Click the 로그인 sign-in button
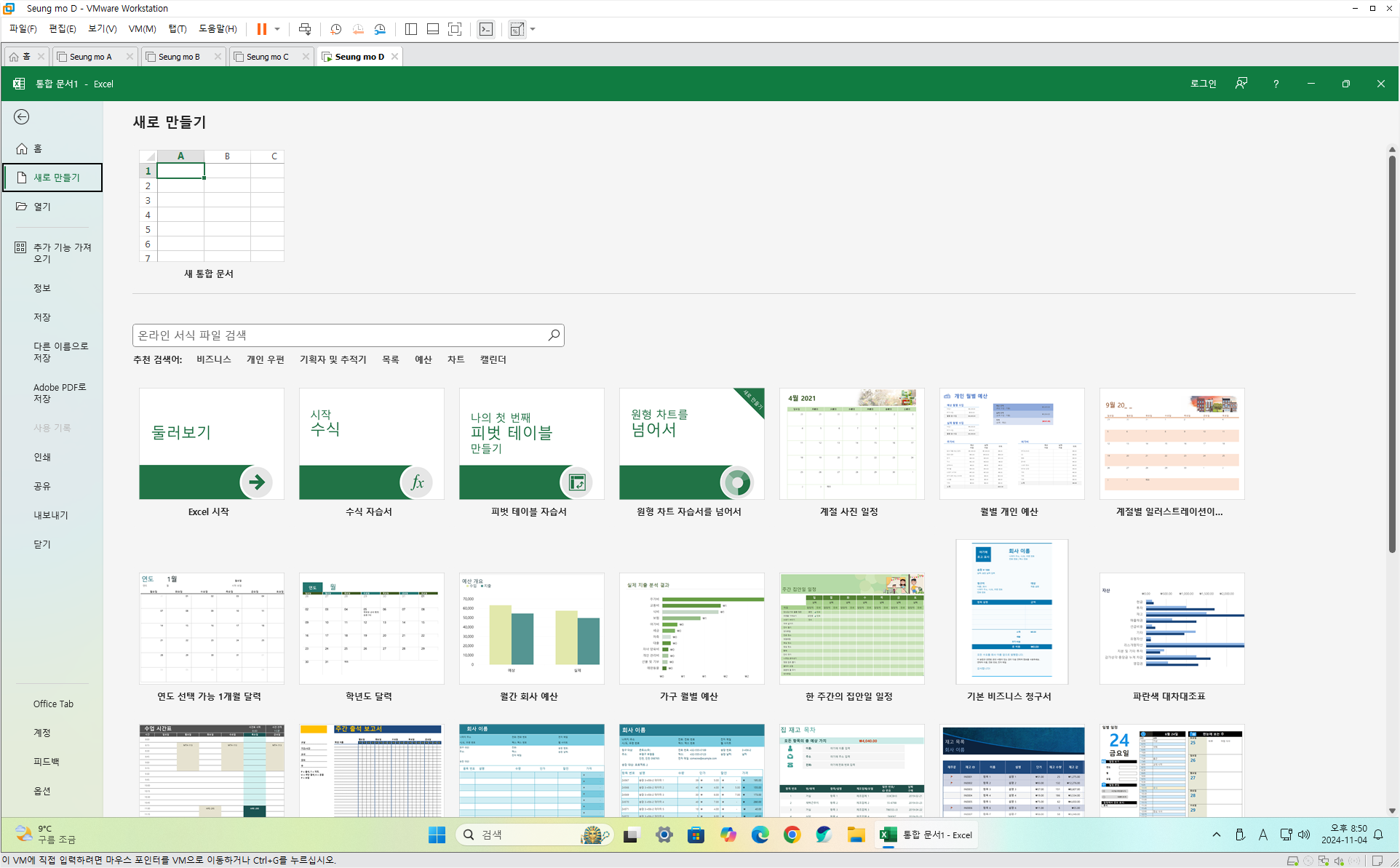This screenshot has width=1400, height=868. pyautogui.click(x=1203, y=84)
